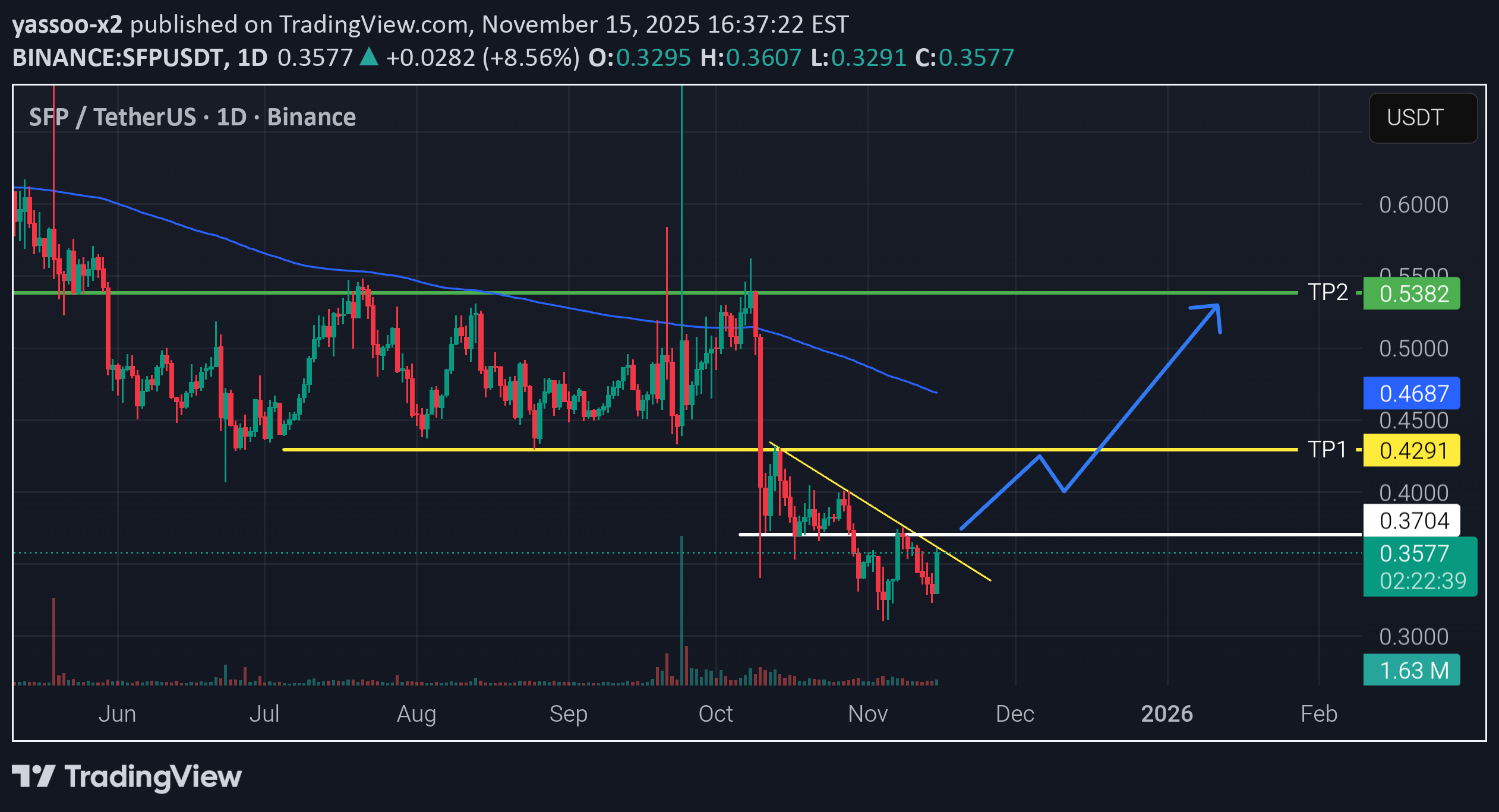Viewport: 1499px width, 812px height.
Task: Click the current price 0.3577 countdown label
Action: pos(1419,567)
